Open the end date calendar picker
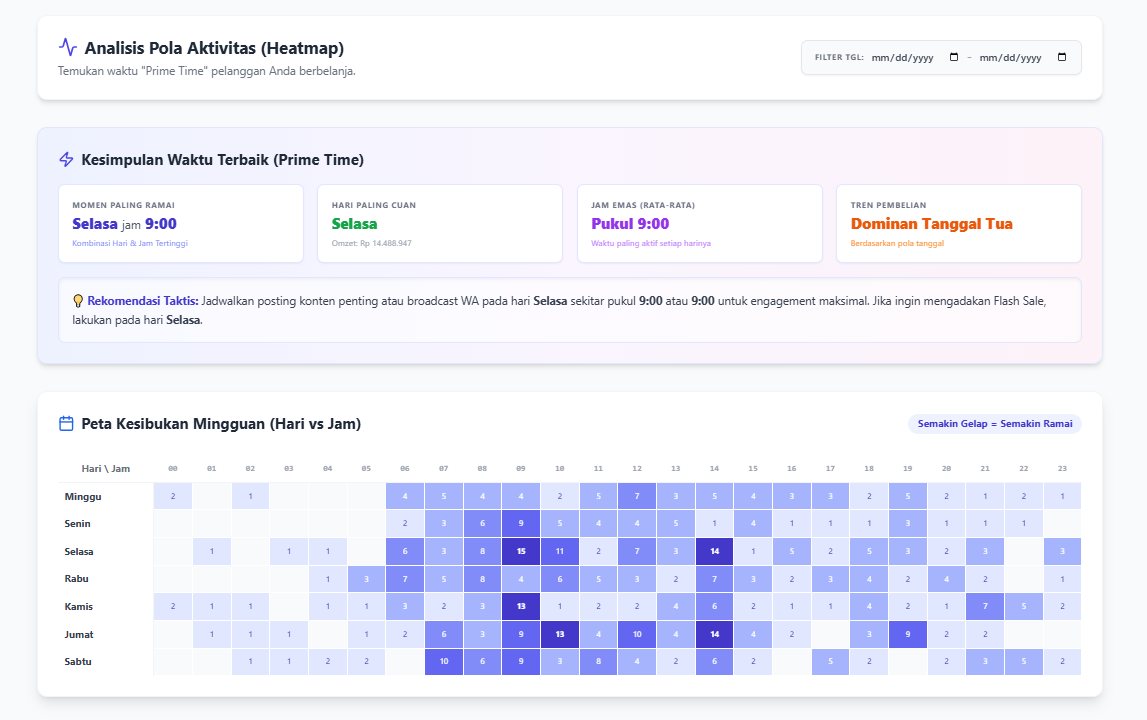 click(1062, 57)
